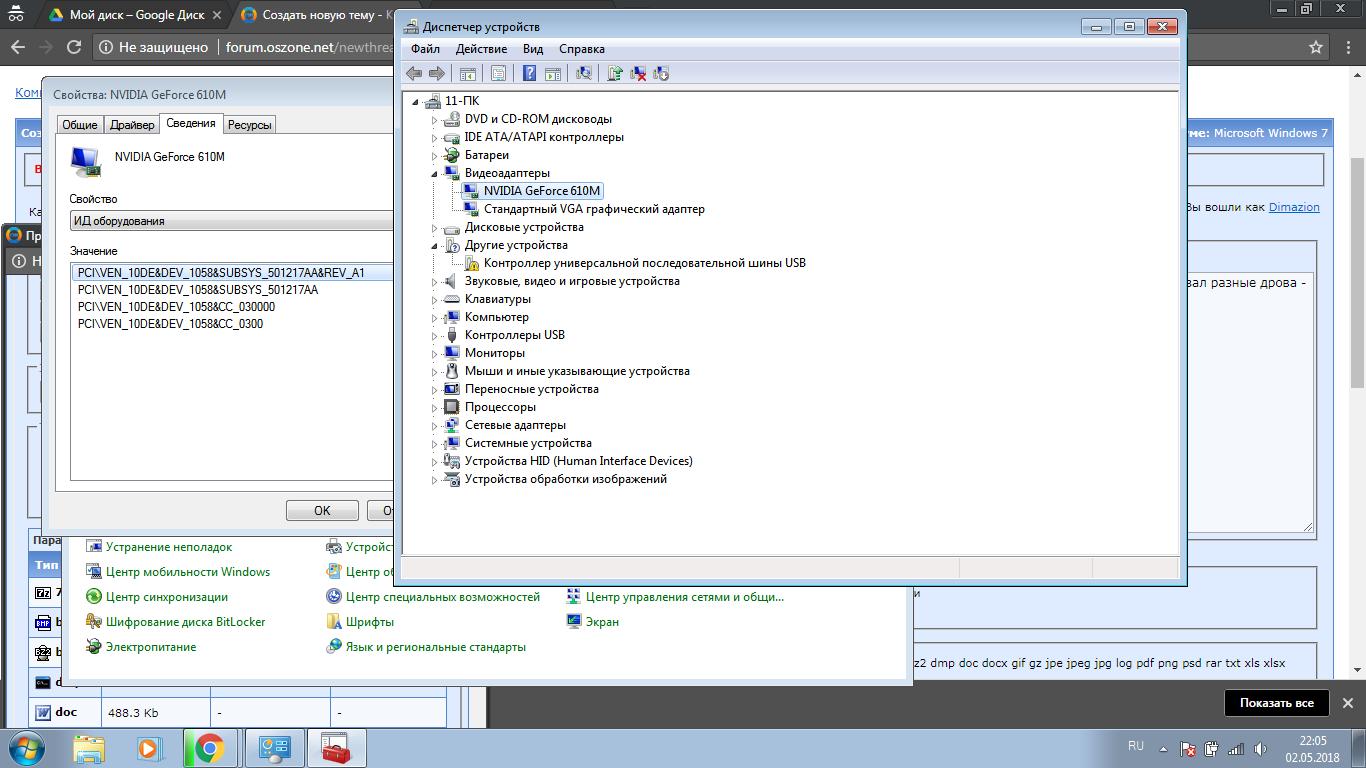Collapse the 11-ПК root node
Viewport: 1366px width, 768px height.
[415, 101]
